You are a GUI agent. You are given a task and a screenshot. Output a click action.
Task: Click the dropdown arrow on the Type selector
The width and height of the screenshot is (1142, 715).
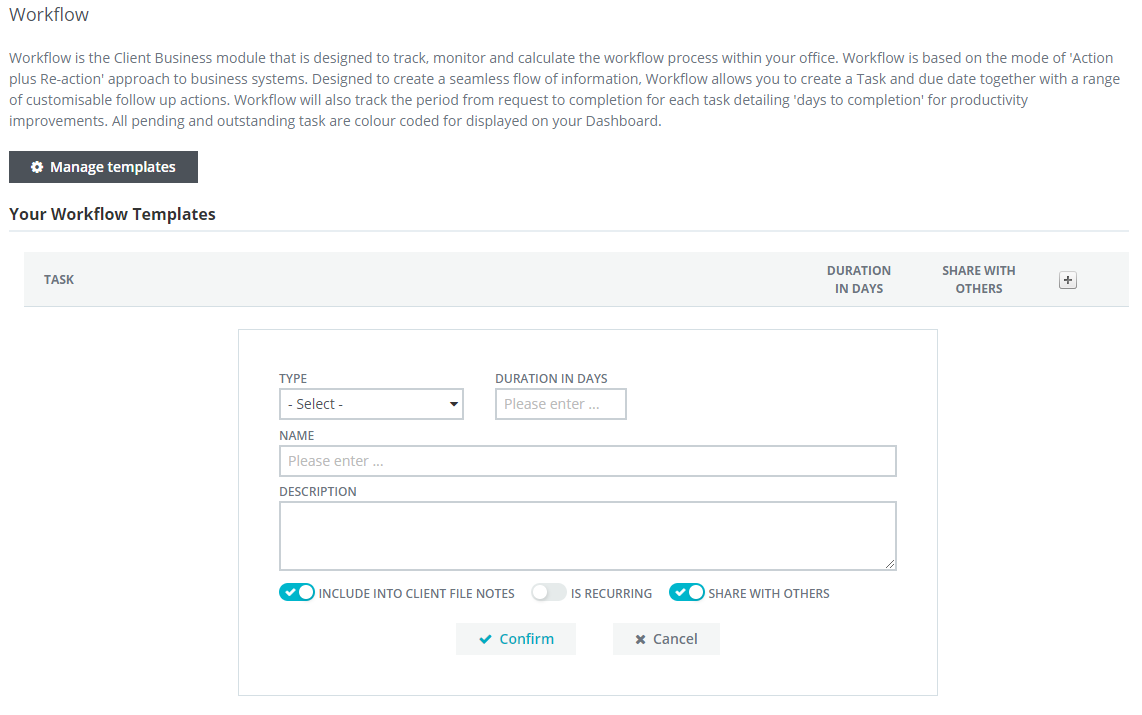coord(455,403)
